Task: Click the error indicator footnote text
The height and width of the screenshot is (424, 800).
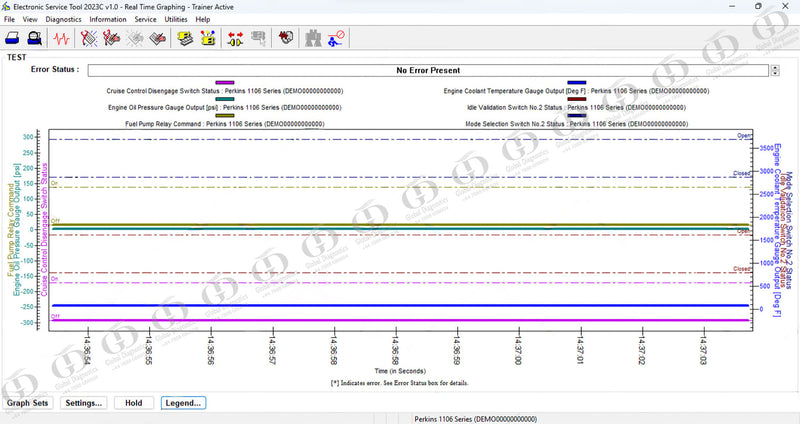Action: point(399,383)
